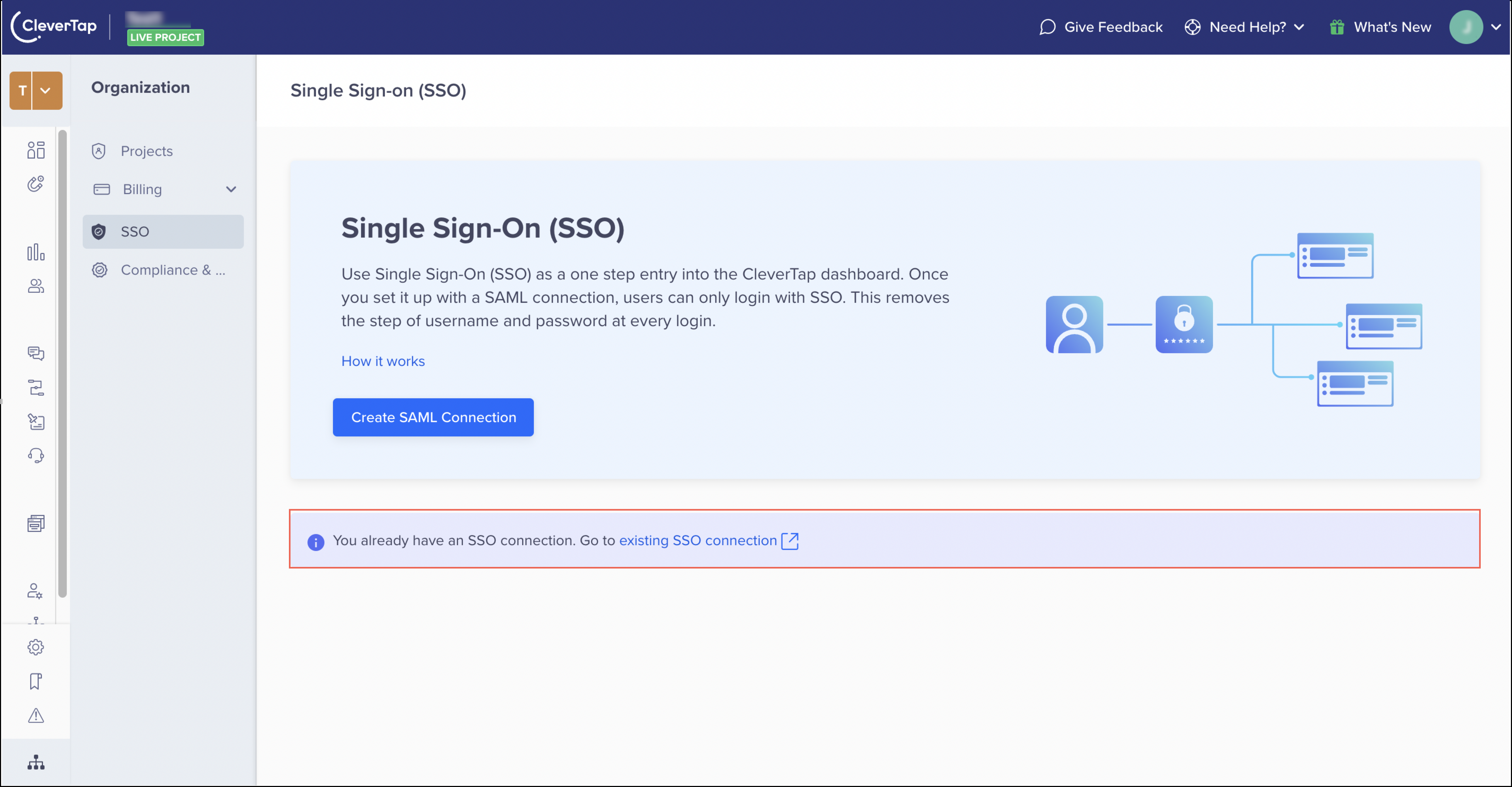Image resolution: width=1512 pixels, height=787 pixels.
Task: Open the organization hierarchy icon at bottom
Action: pos(36,762)
